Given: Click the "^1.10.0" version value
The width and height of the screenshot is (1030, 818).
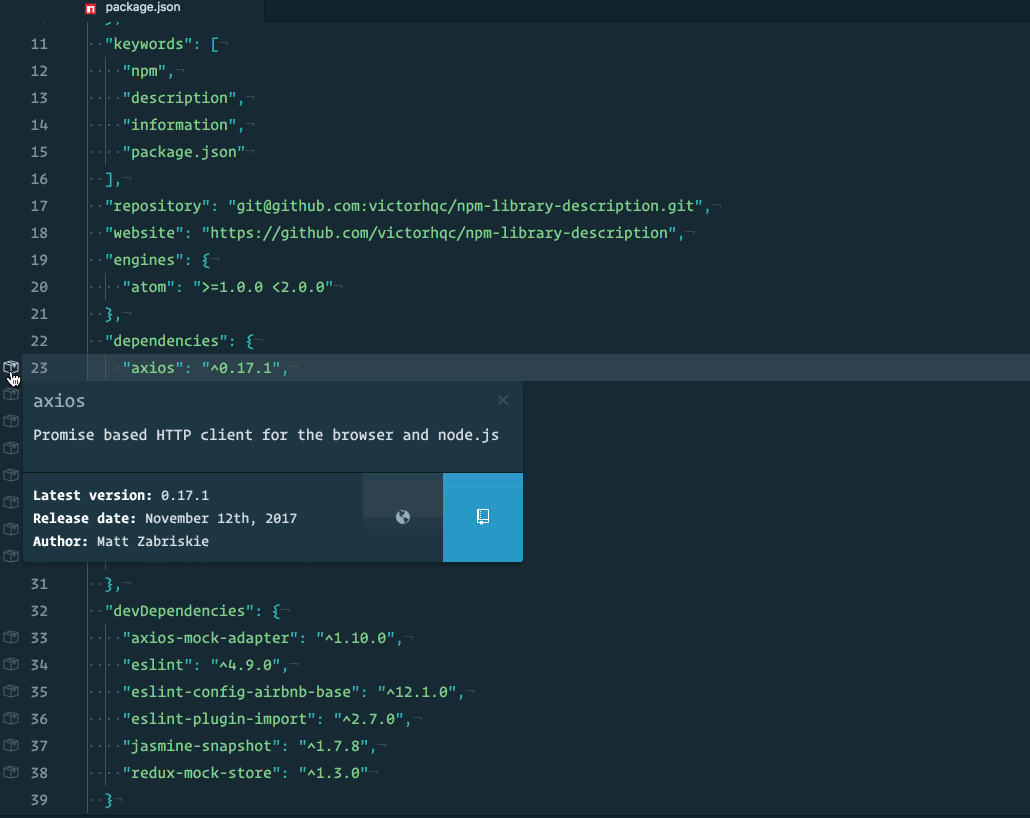Looking at the screenshot, I should tap(355, 637).
